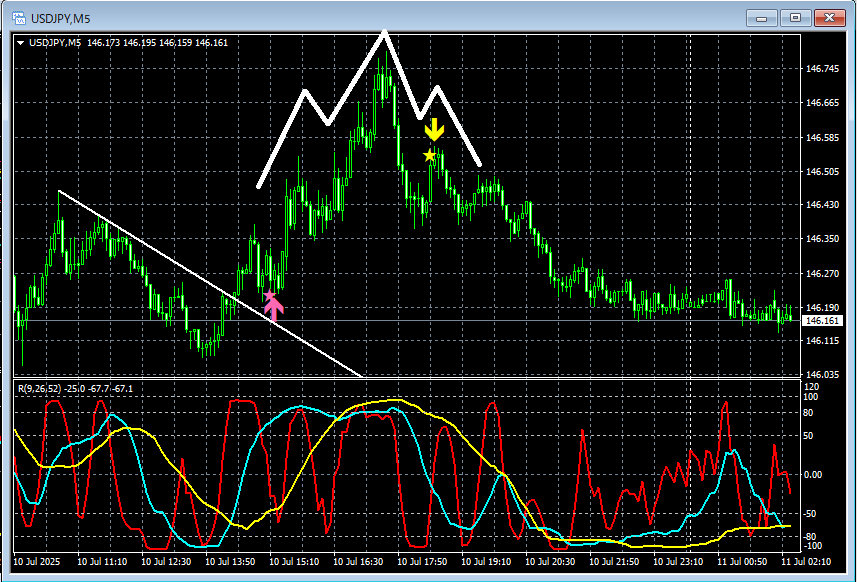Click the 146.585 price scale label
858x582 pixels.
pos(822,137)
